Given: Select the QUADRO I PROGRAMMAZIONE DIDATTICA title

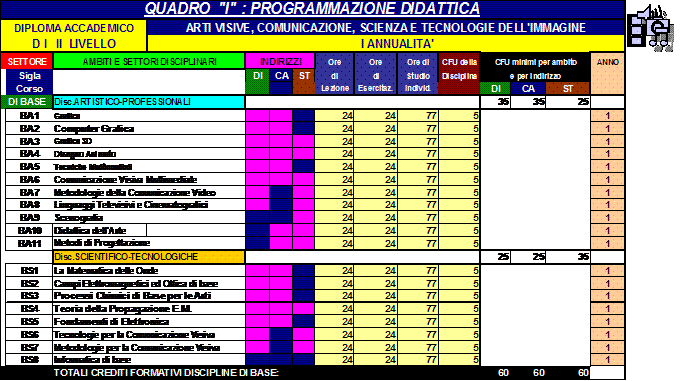Looking at the screenshot, I should tap(312, 8).
